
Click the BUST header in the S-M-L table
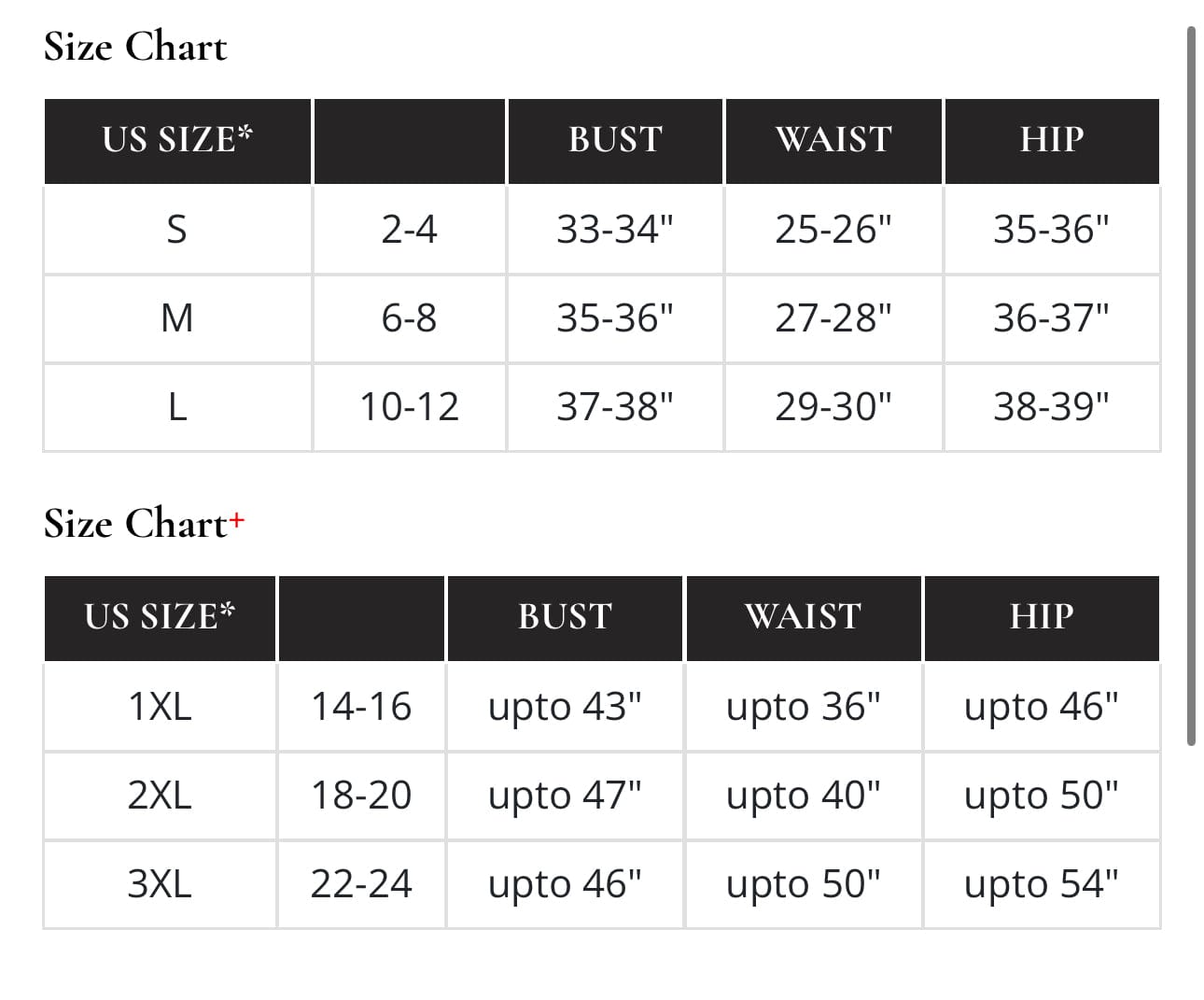(x=615, y=140)
